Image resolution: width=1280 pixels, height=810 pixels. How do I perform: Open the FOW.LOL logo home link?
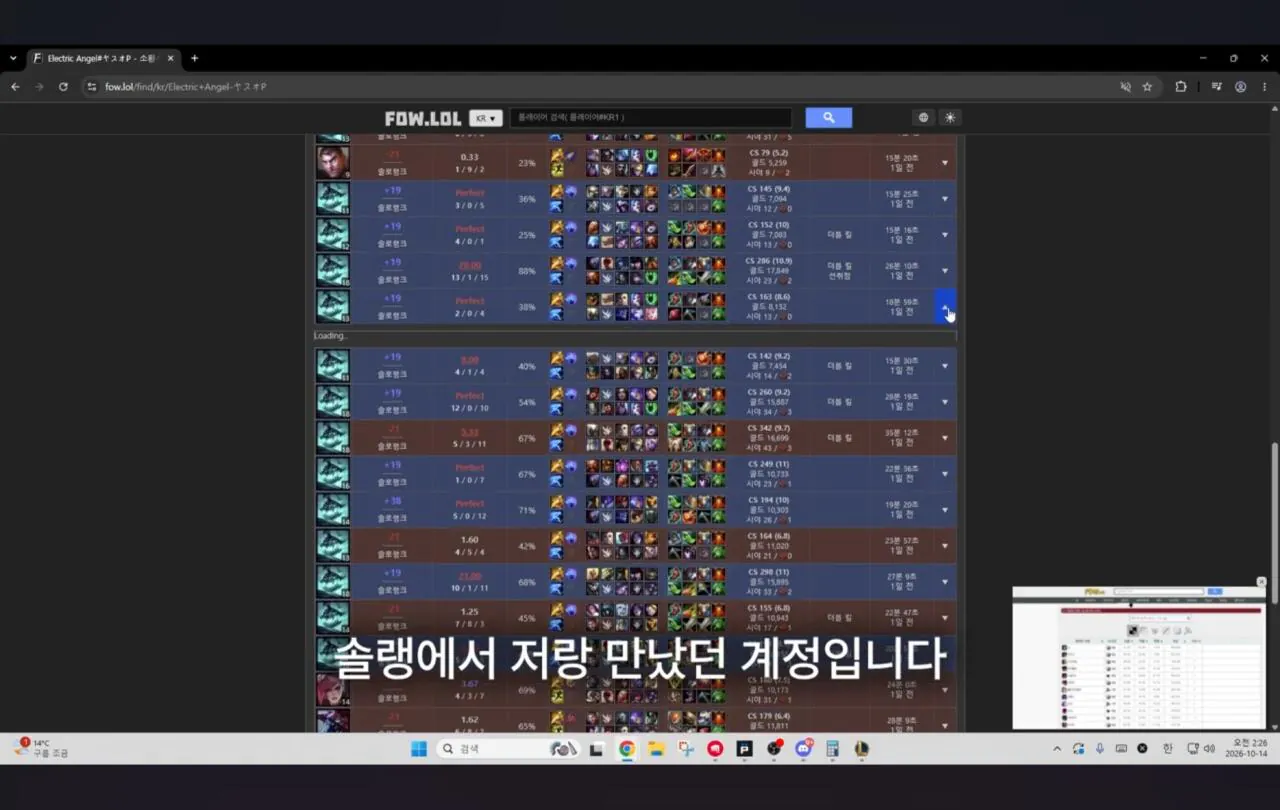423,118
